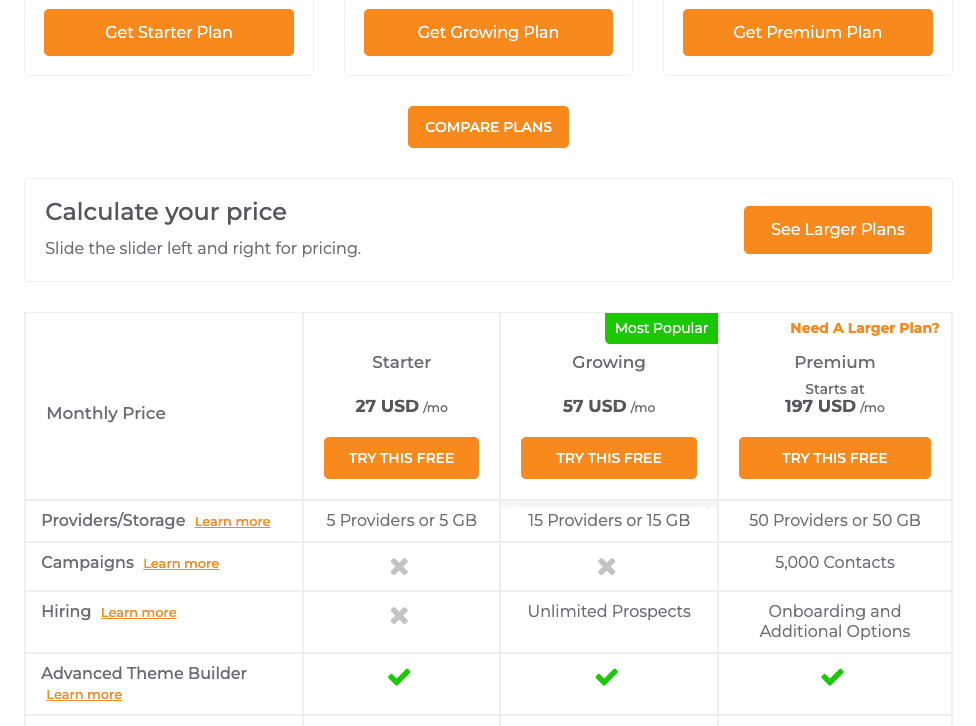Viewport: 976px width, 726px height.
Task: Open Advanced Theme Builder Learn more link
Action: pyautogui.click(x=84, y=695)
